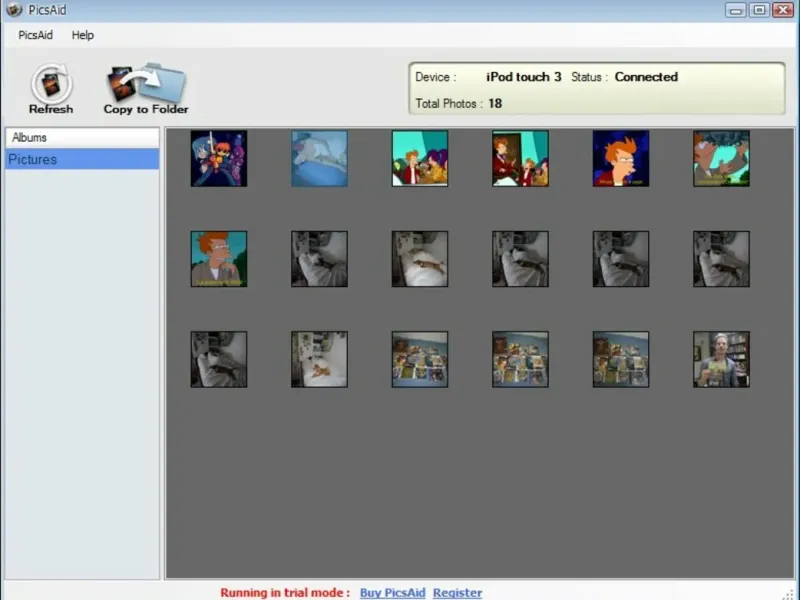Follow the Register link
Viewport: 800px width, 600px height.
click(x=457, y=592)
